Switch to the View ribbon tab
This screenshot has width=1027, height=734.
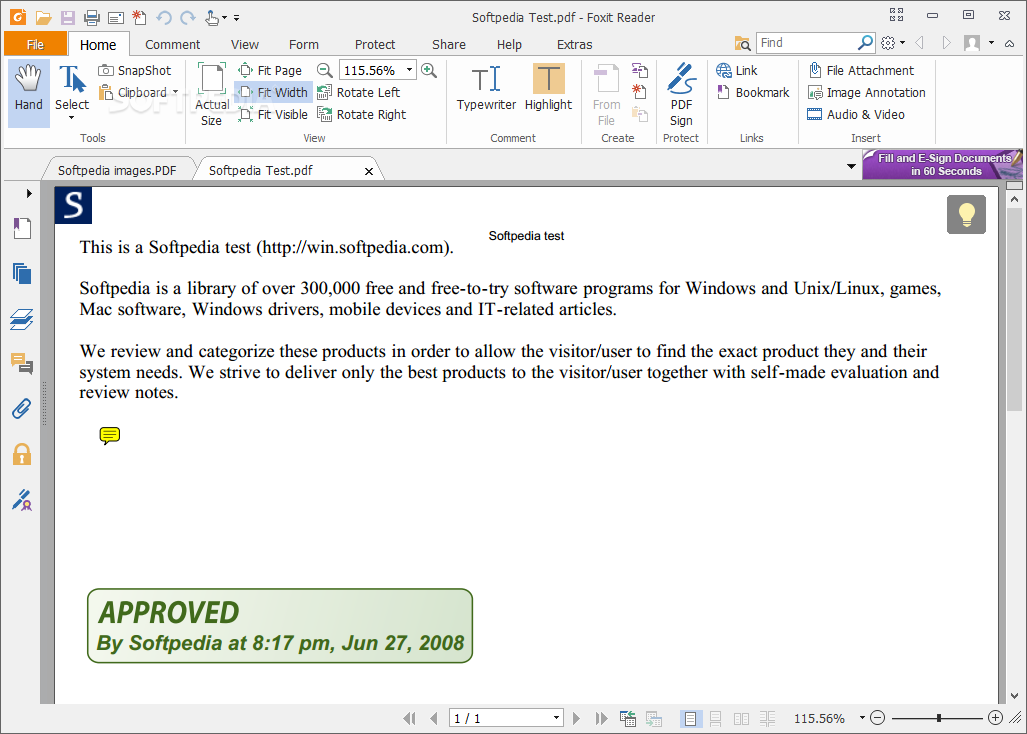pos(244,45)
